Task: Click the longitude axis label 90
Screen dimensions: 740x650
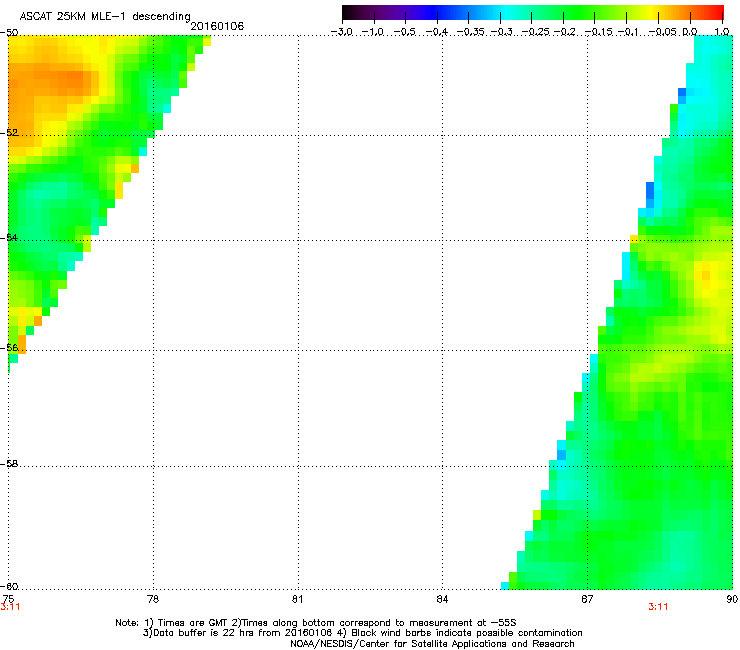Action: point(732,599)
